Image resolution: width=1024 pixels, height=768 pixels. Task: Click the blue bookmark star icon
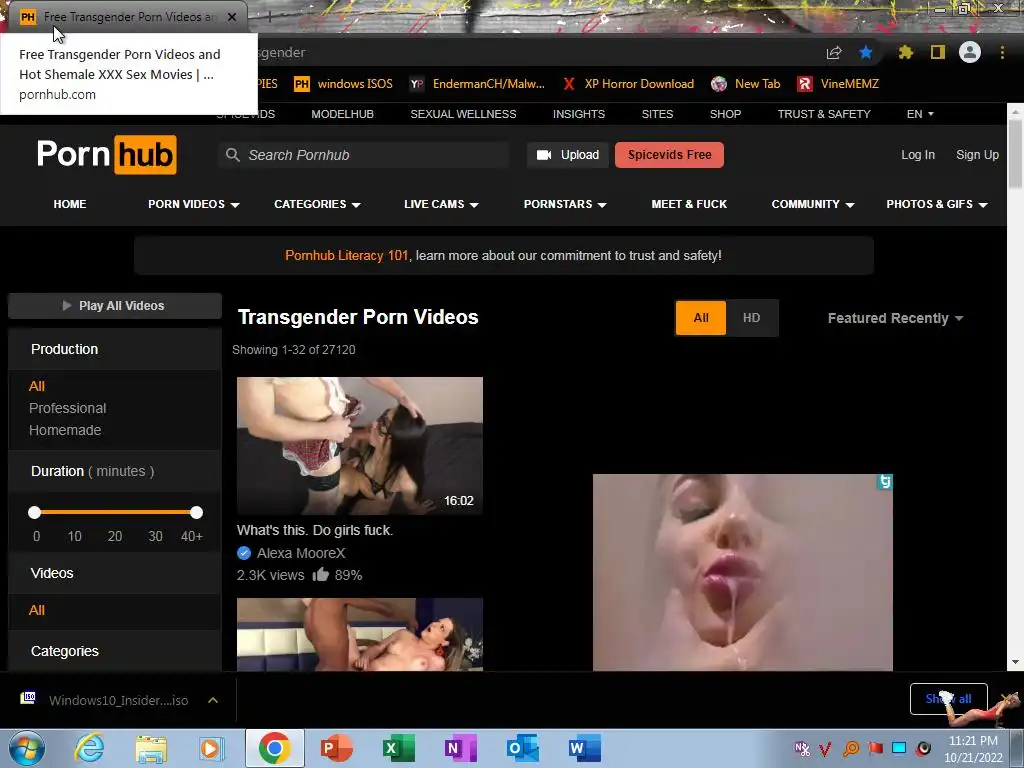[x=866, y=52]
